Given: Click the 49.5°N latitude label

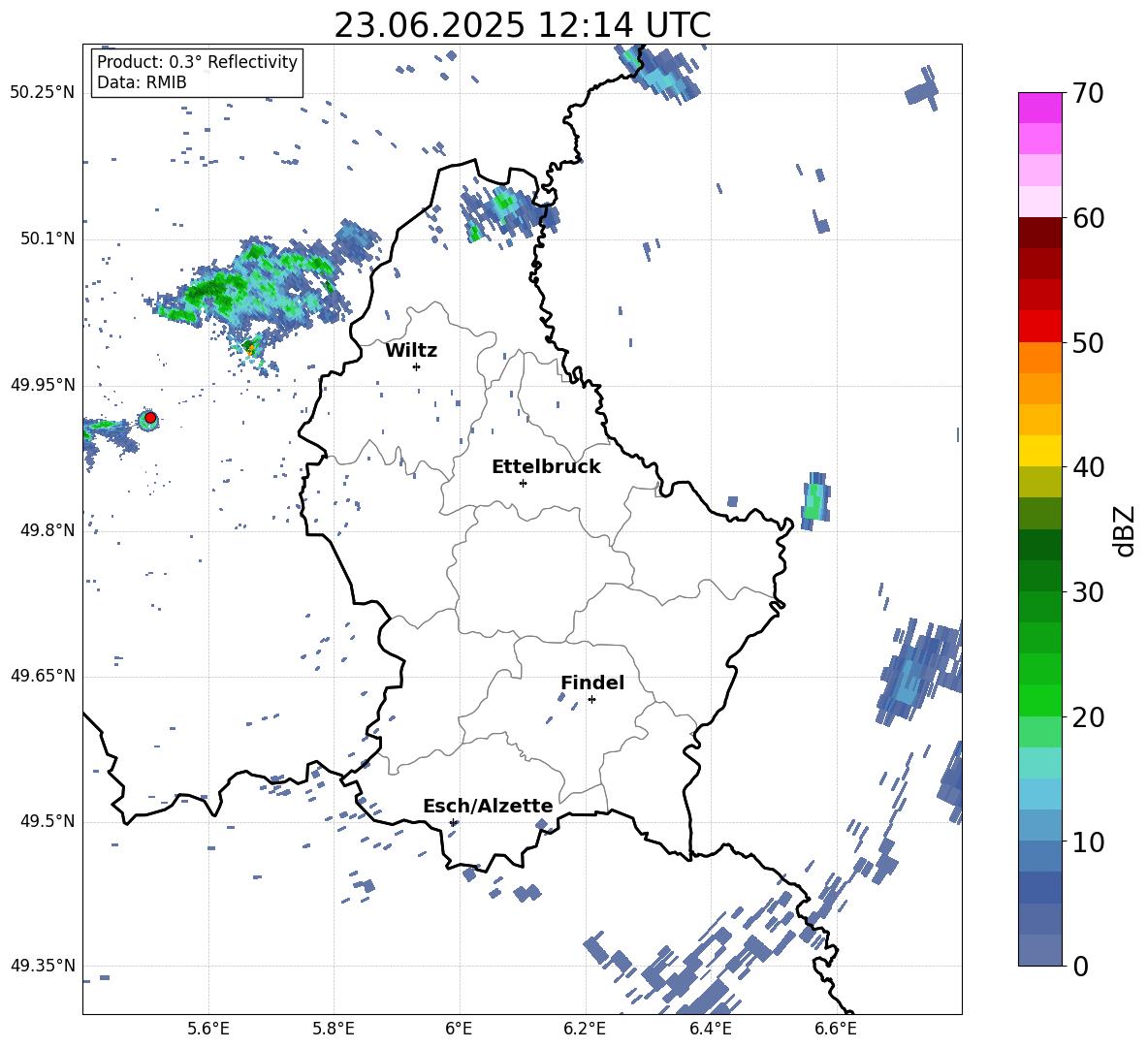Looking at the screenshot, I should pos(48,821).
